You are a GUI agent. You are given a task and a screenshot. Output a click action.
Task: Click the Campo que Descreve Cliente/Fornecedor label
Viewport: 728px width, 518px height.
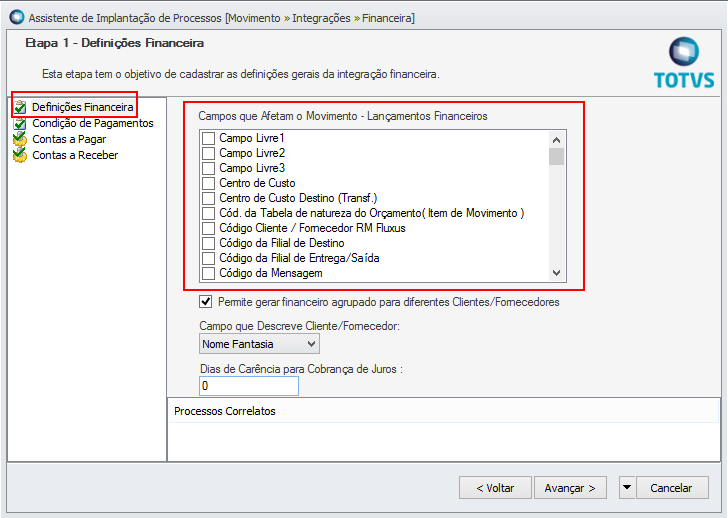click(299, 326)
